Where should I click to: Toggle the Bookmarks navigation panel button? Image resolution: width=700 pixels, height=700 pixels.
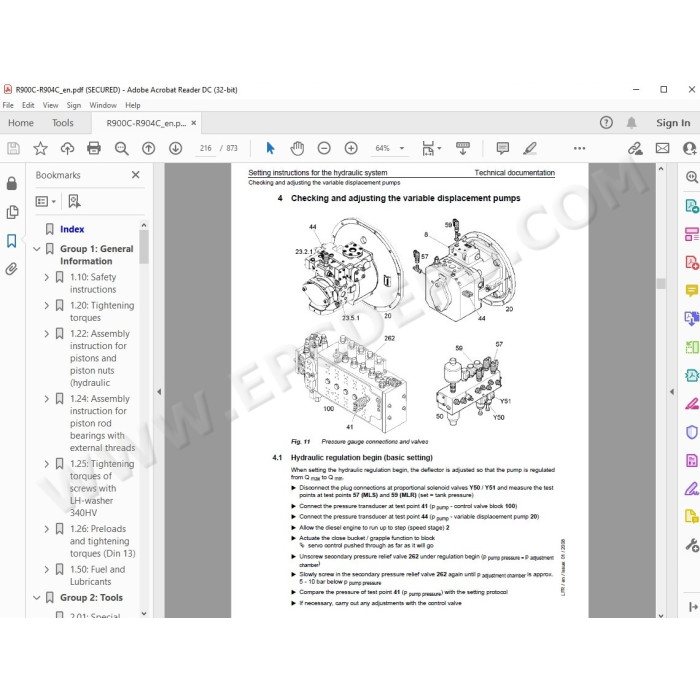click(12, 241)
